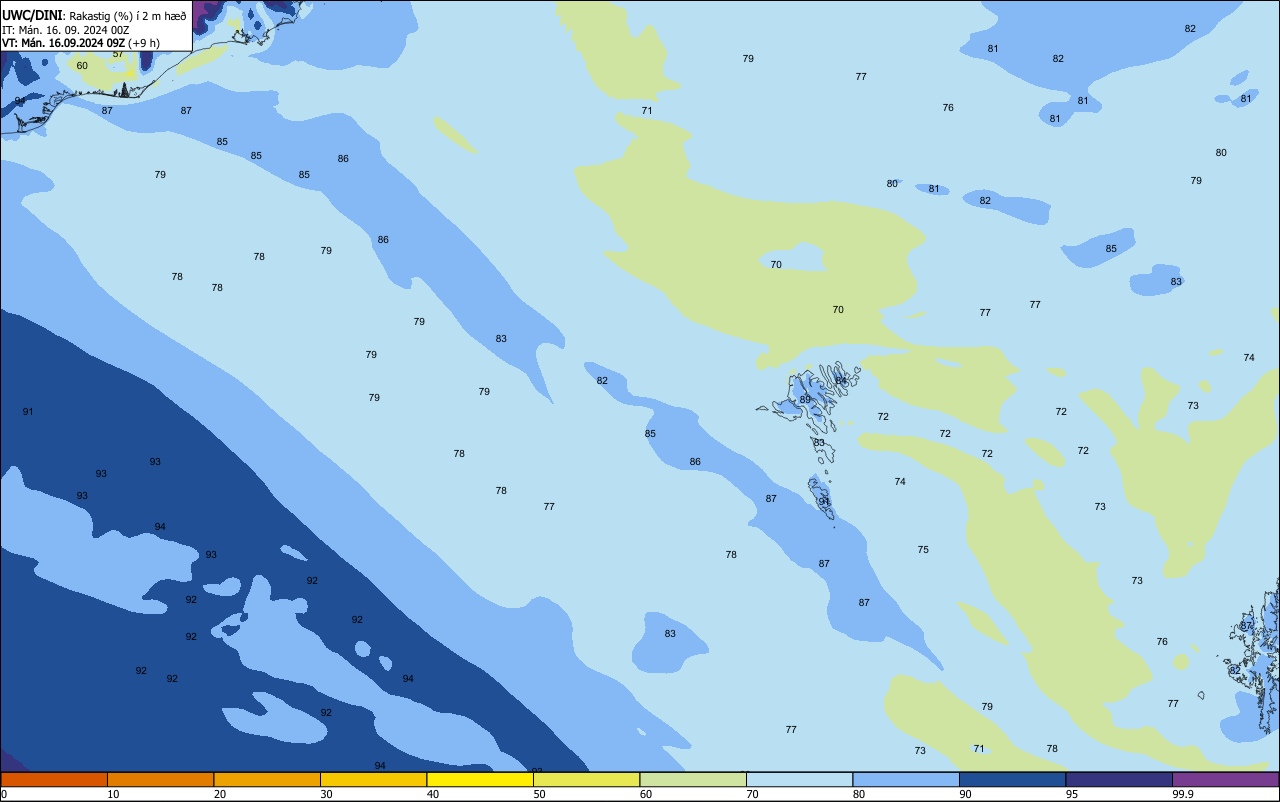Click the legend tick label 70
The width and height of the screenshot is (1280, 802).
tap(752, 794)
